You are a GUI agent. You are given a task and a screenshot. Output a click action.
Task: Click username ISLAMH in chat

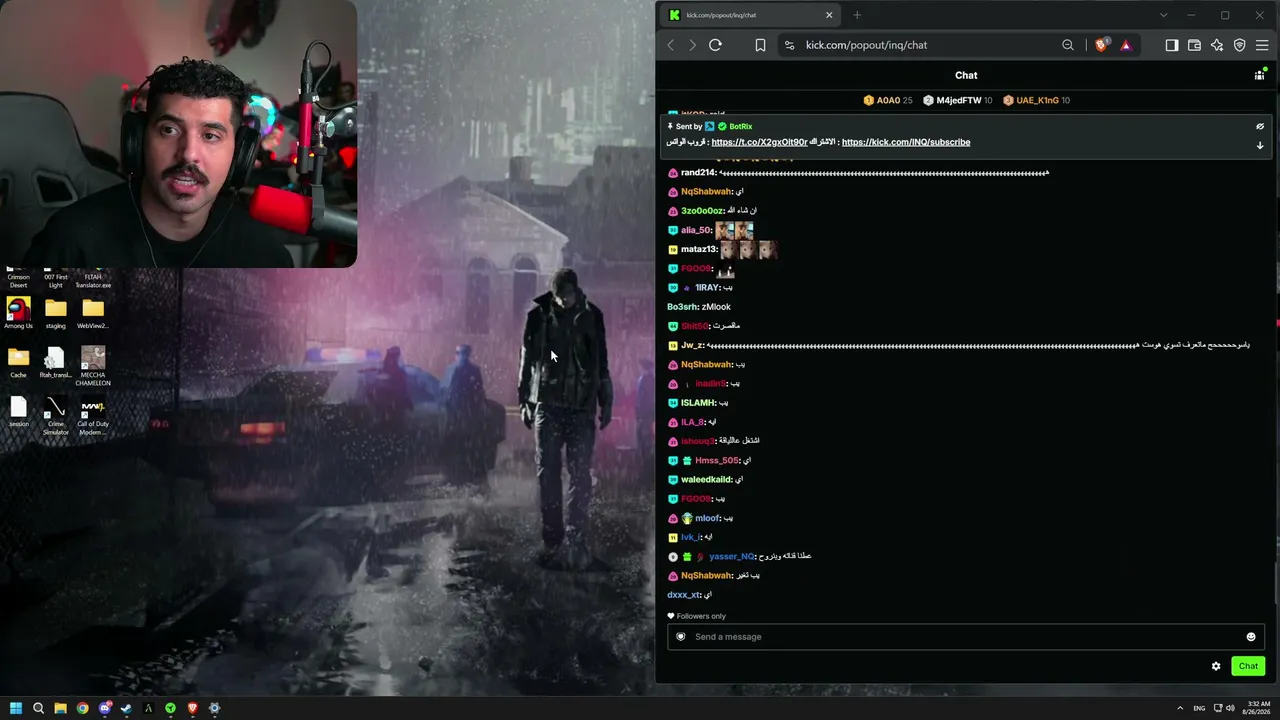698,403
